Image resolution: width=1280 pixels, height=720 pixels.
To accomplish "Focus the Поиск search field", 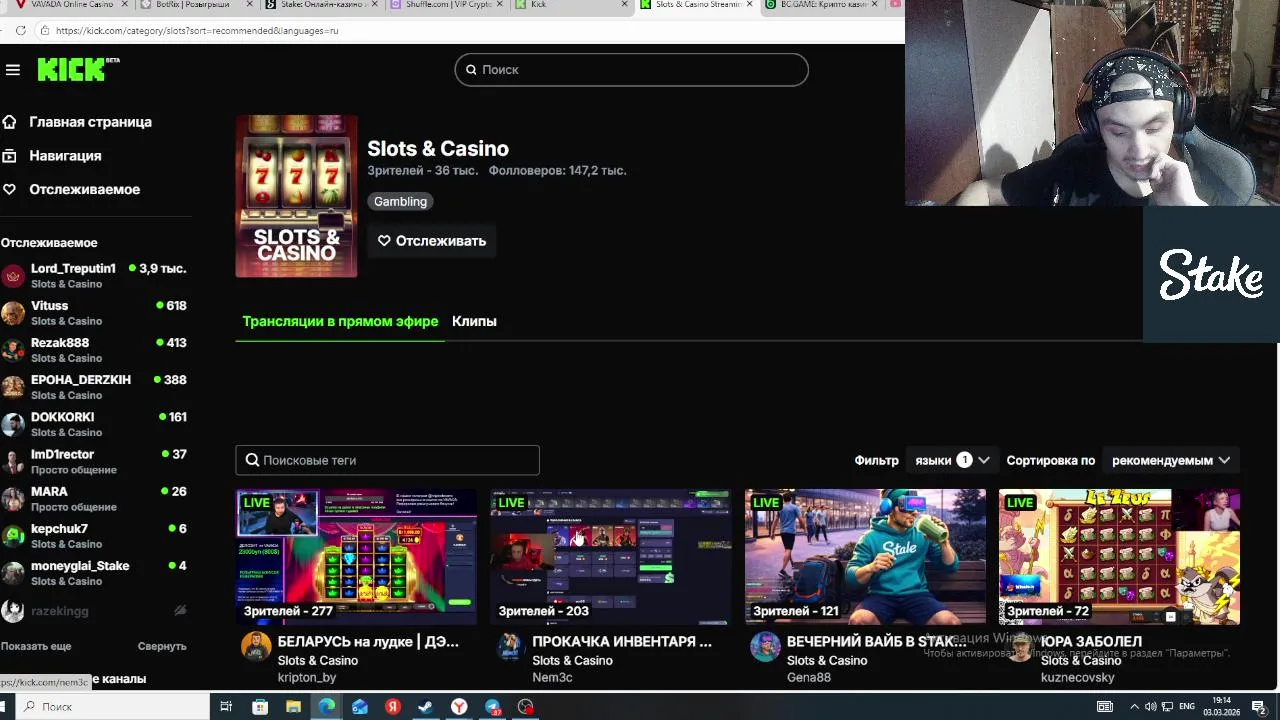I will [631, 70].
